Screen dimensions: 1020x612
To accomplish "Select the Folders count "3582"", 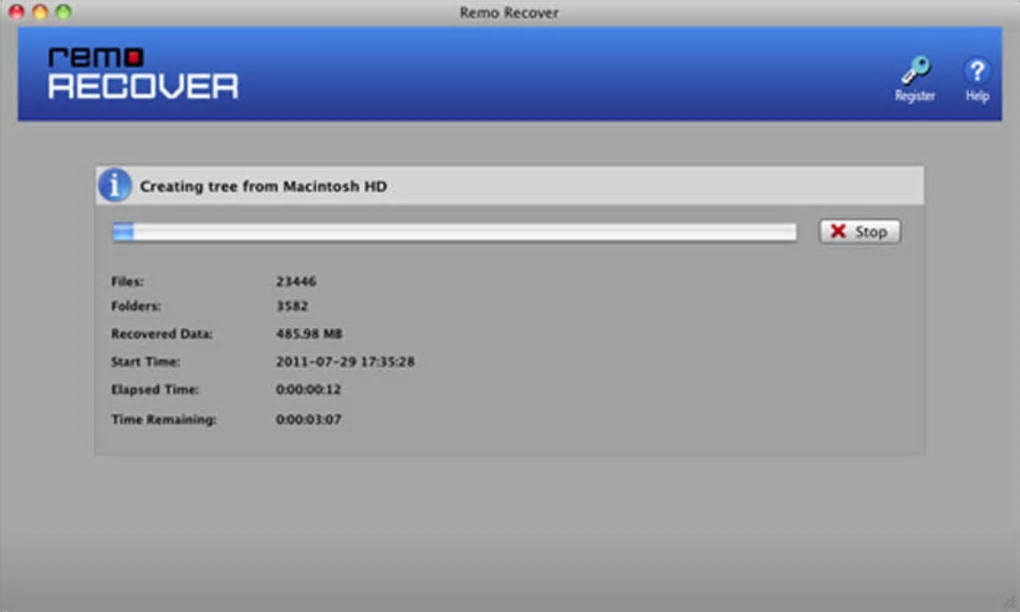I will point(292,306).
